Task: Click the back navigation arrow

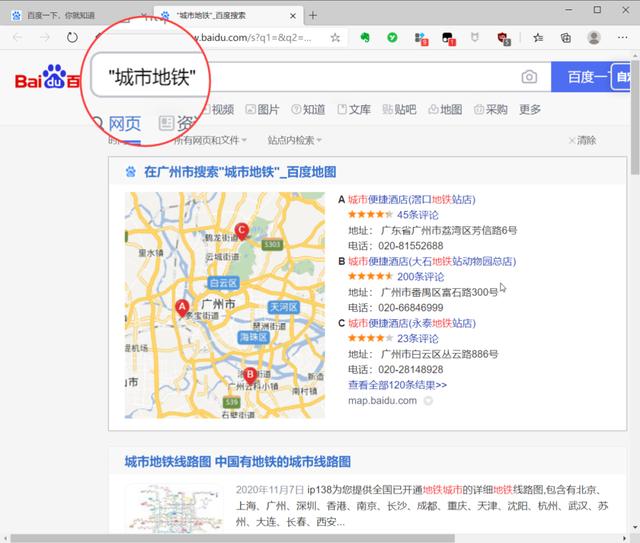Action: click(18, 38)
